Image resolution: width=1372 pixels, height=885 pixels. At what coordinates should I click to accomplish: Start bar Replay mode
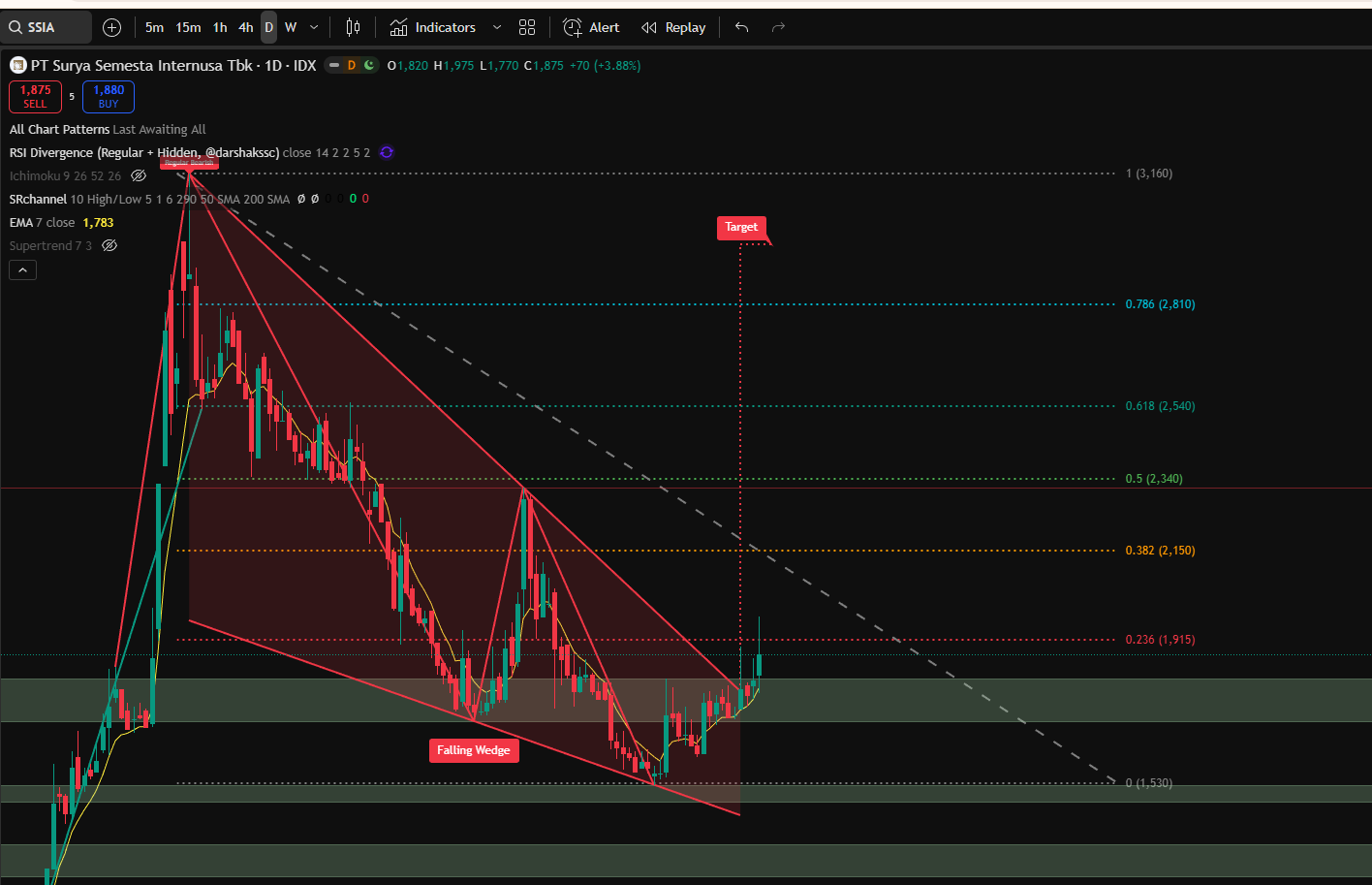[x=673, y=27]
